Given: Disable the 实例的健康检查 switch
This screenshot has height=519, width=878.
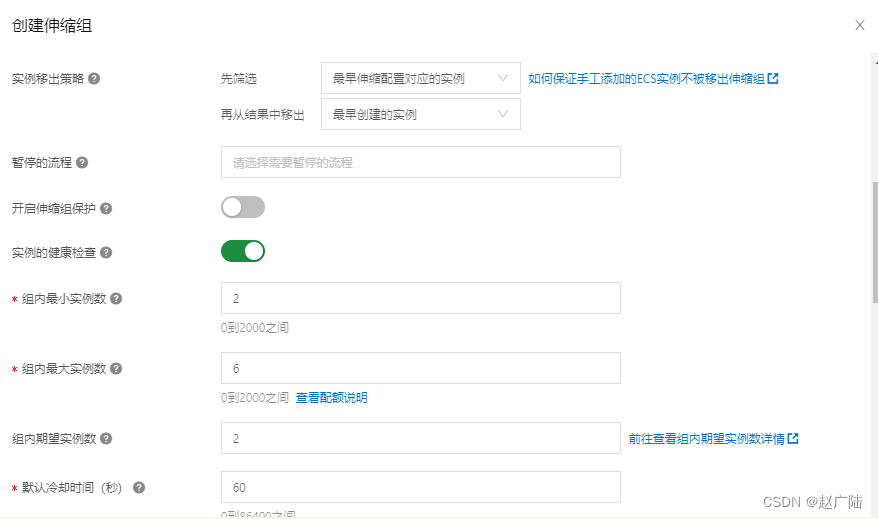Looking at the screenshot, I should (243, 251).
